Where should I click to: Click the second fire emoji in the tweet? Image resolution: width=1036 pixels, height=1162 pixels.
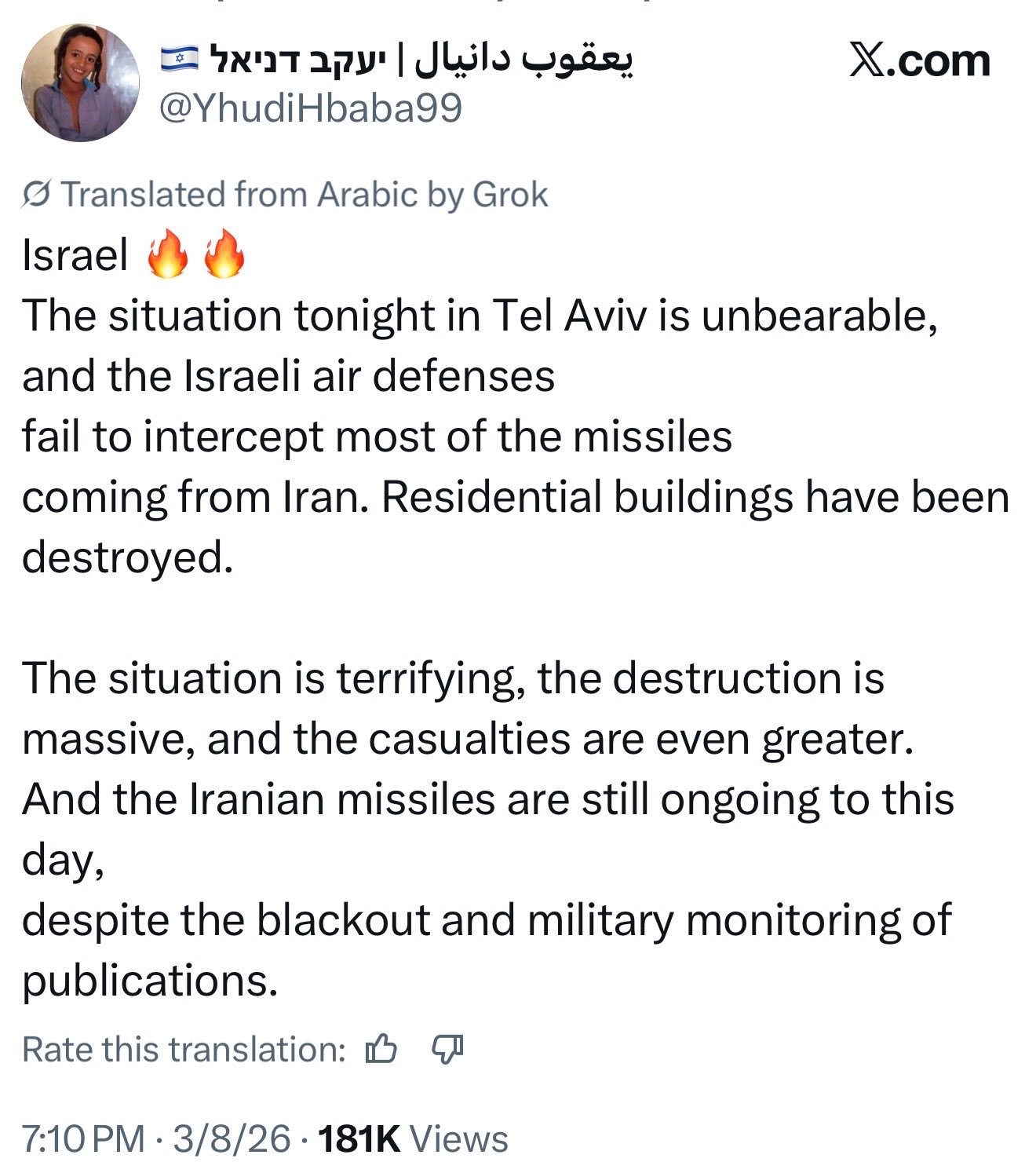[224, 254]
